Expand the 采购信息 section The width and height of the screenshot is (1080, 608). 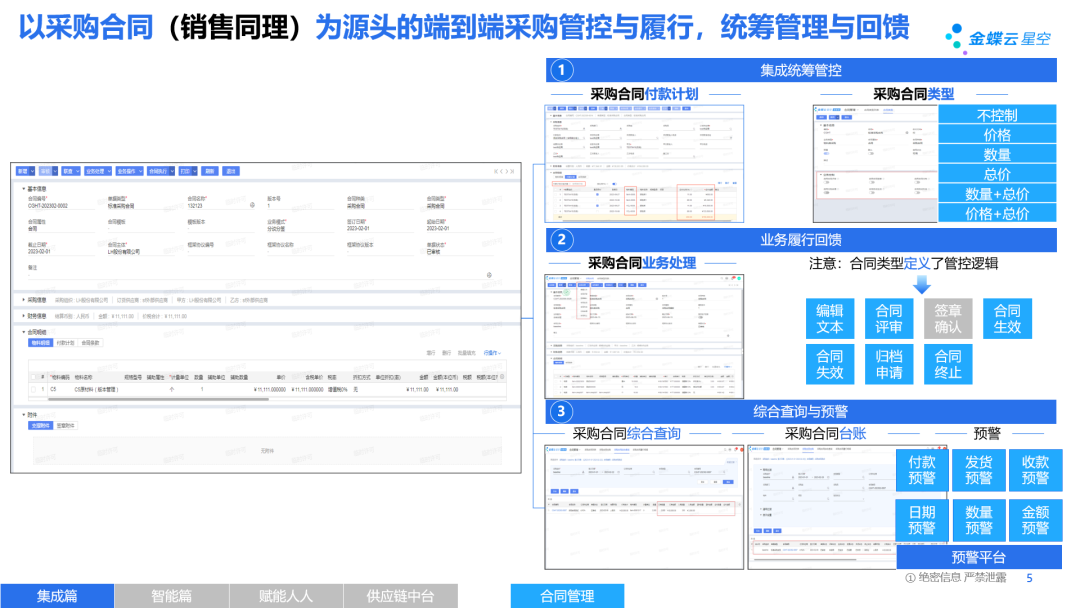[23, 300]
